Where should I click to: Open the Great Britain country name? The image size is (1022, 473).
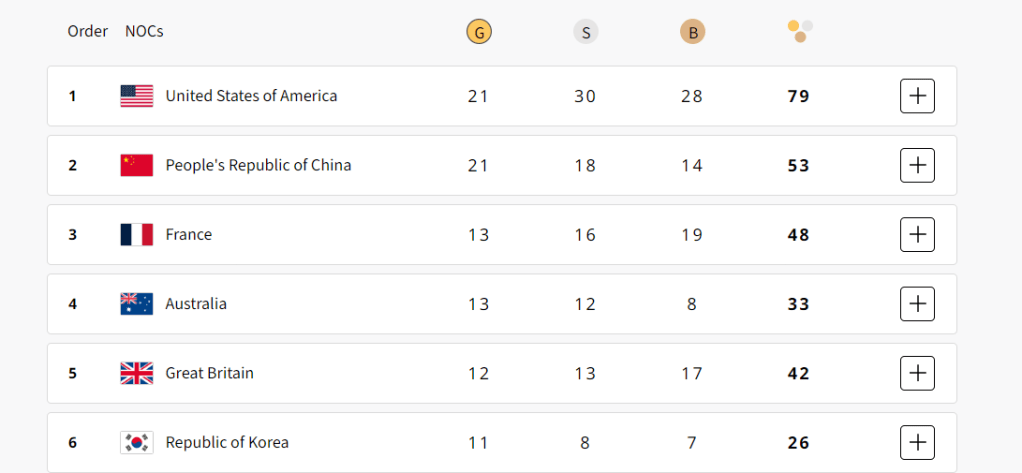click(x=209, y=373)
